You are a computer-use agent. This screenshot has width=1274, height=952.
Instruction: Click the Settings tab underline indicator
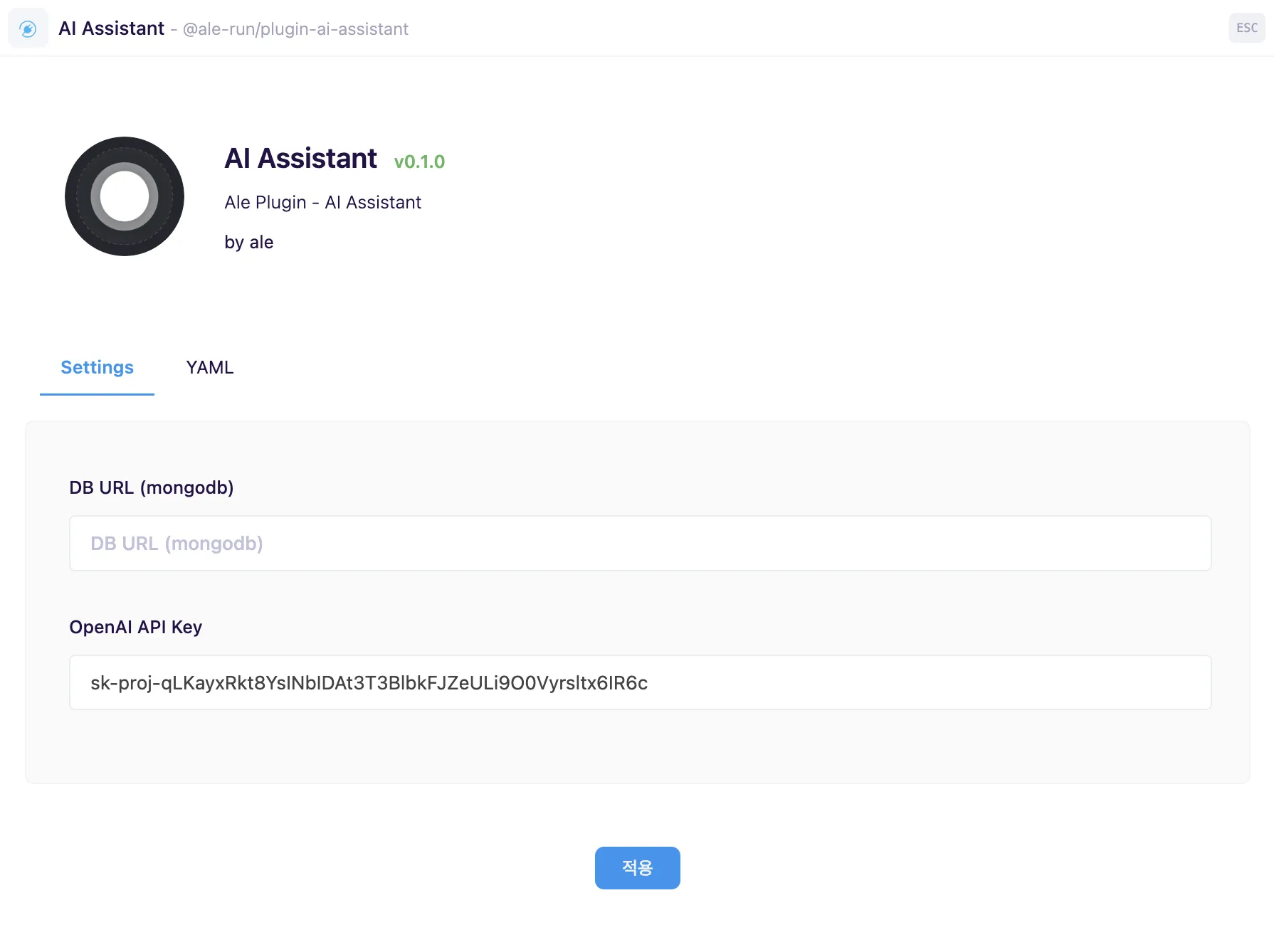[97, 392]
